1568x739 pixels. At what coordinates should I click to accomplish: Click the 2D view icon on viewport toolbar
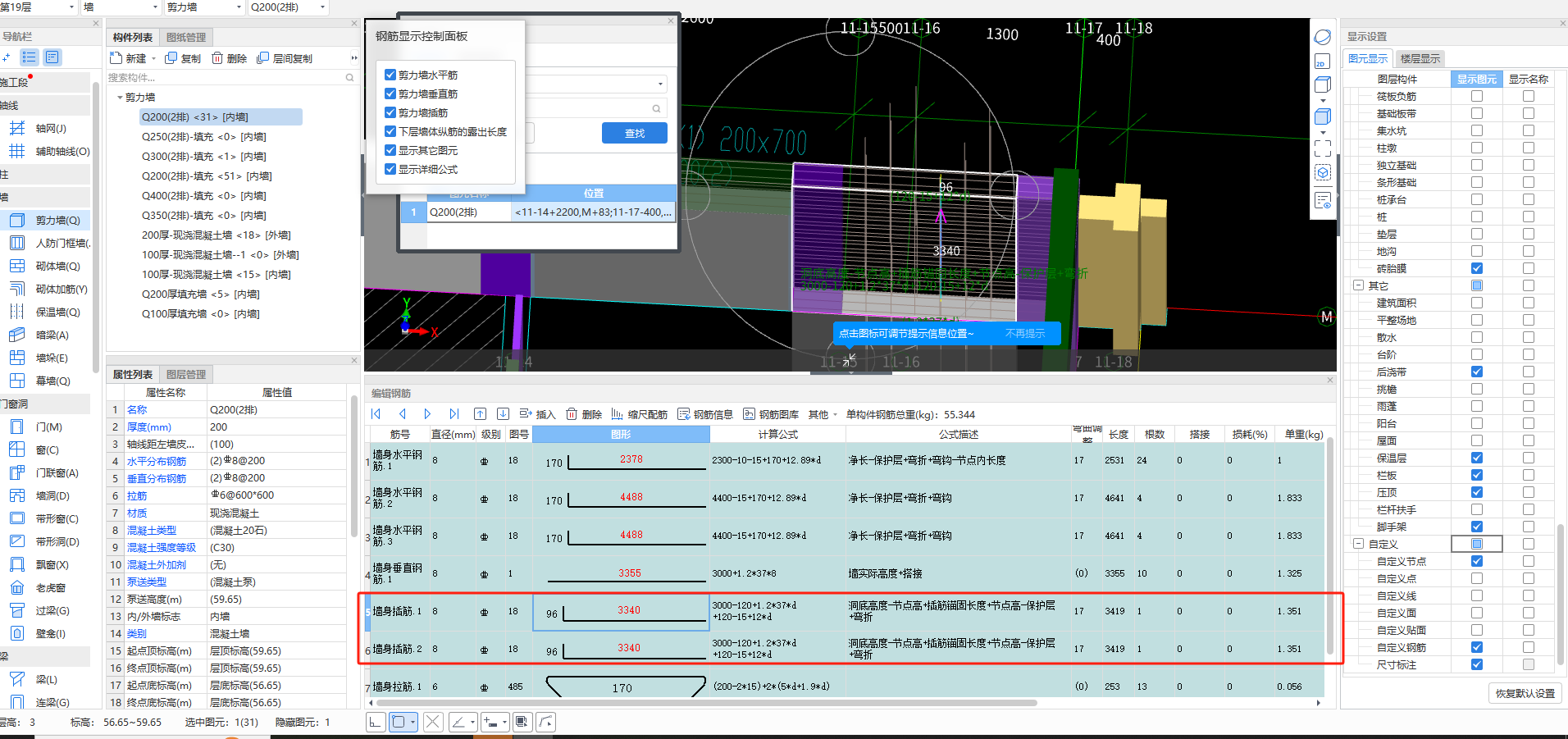pyautogui.click(x=1323, y=62)
